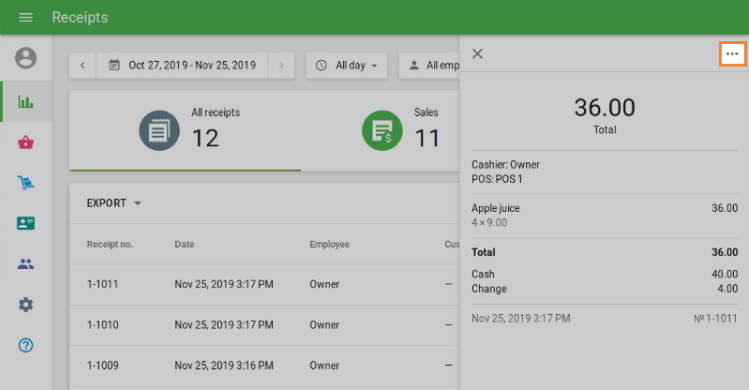Open receipt 1-1009 row

click(265, 366)
